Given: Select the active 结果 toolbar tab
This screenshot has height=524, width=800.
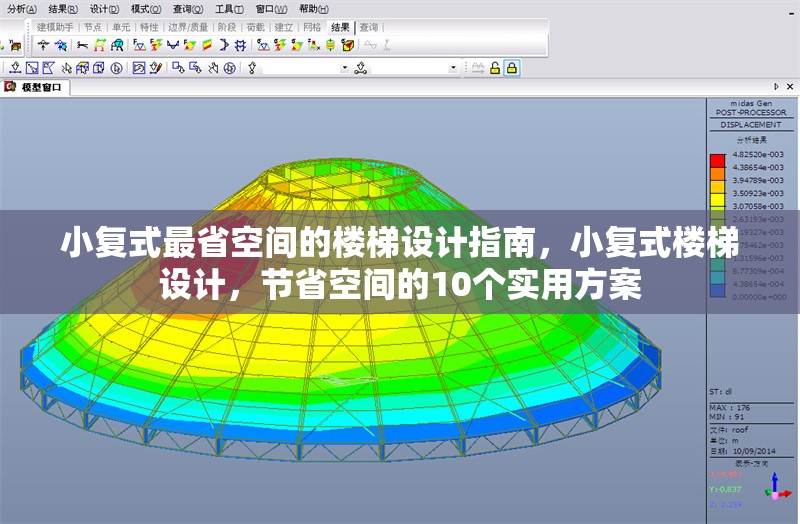Looking at the screenshot, I should click(340, 27).
